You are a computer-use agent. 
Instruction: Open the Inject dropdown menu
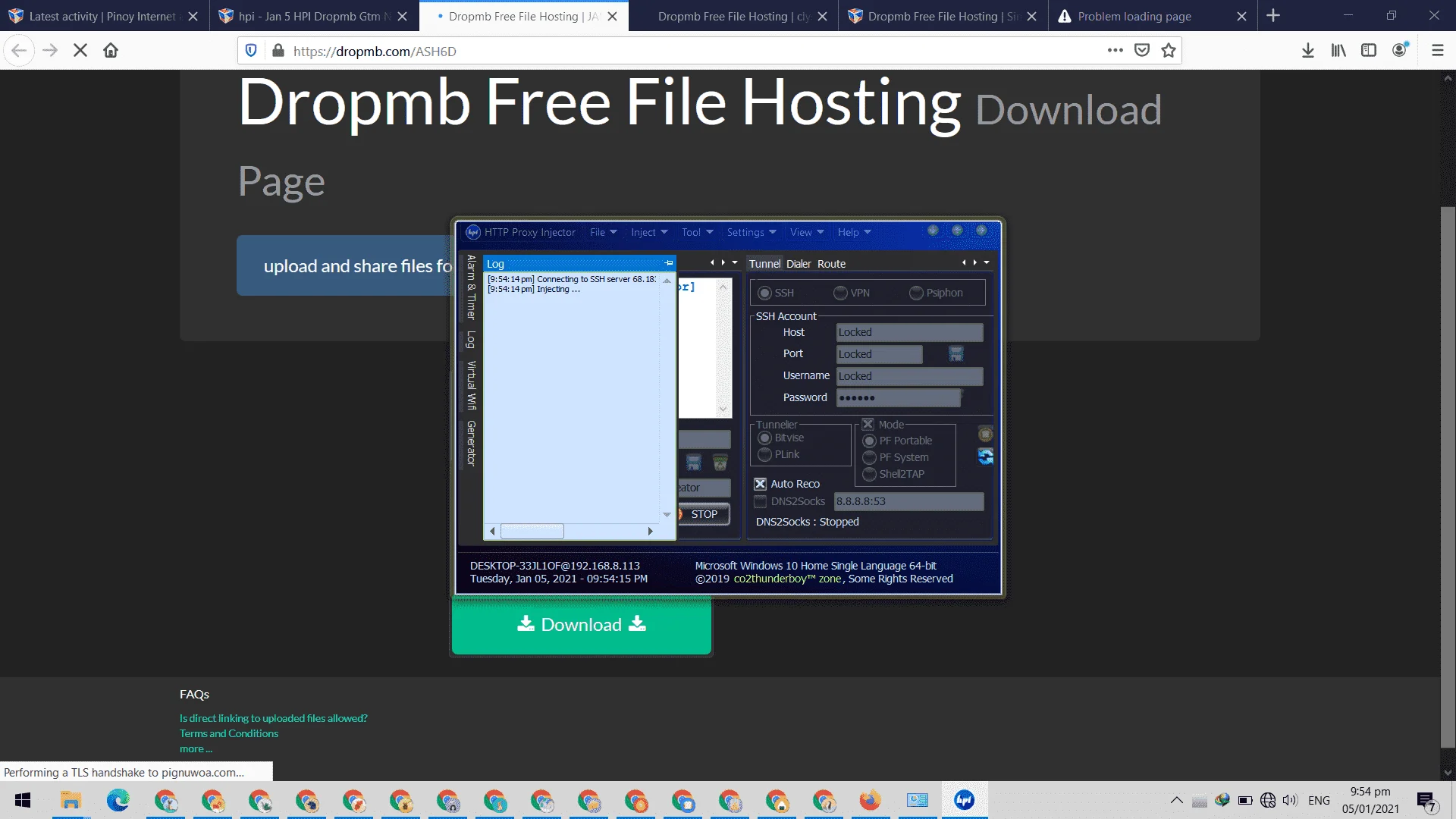pyautogui.click(x=649, y=232)
